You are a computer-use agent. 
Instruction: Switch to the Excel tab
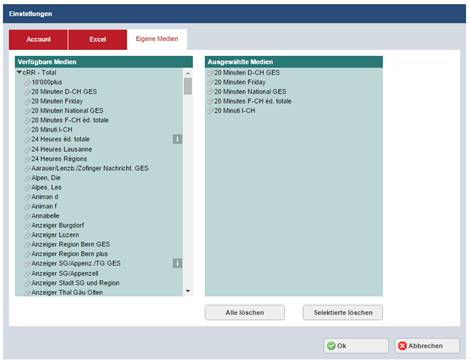(x=98, y=39)
